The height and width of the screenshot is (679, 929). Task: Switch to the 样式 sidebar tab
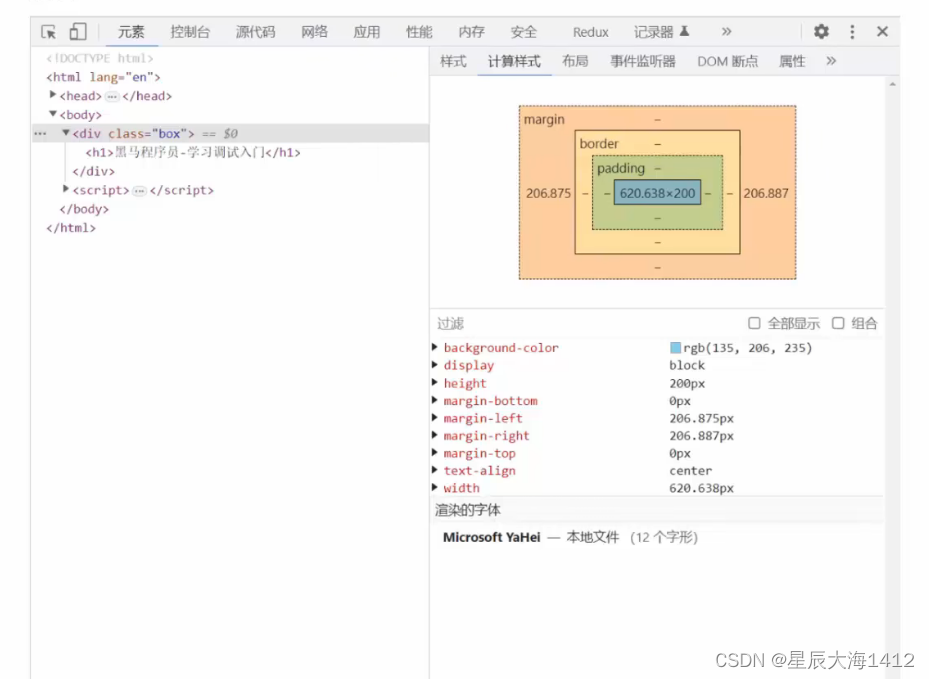(x=453, y=62)
